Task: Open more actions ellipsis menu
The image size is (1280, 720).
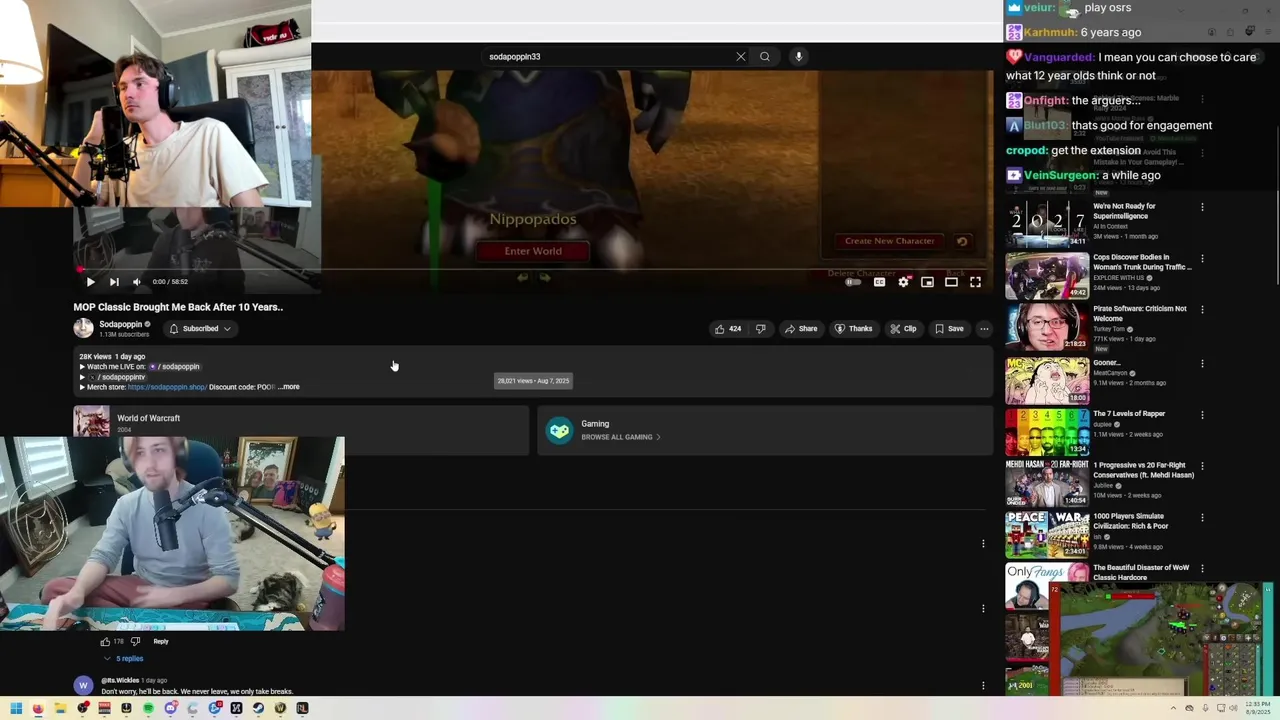Action: point(984,329)
